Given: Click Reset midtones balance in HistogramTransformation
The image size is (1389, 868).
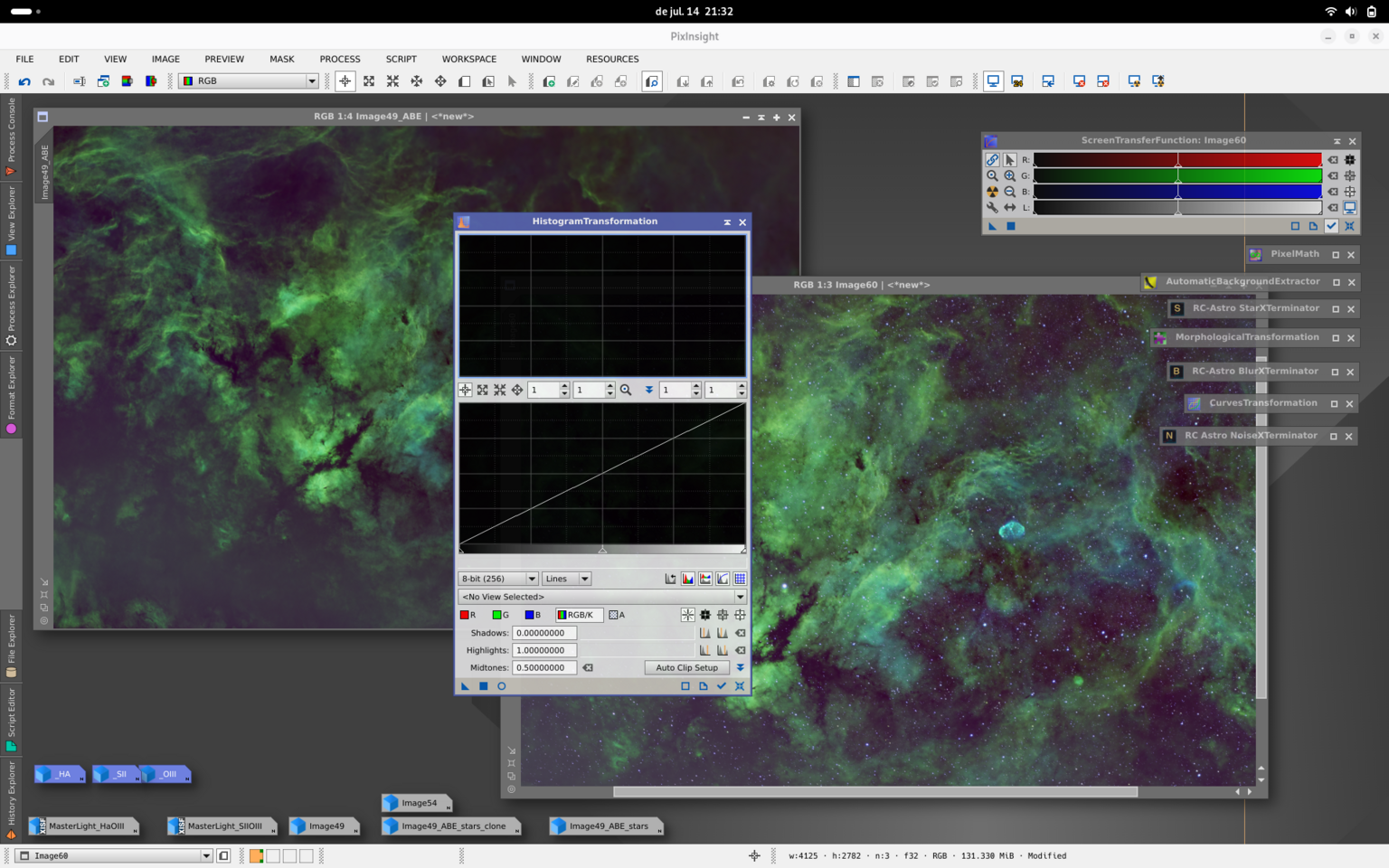Looking at the screenshot, I should pos(588,668).
